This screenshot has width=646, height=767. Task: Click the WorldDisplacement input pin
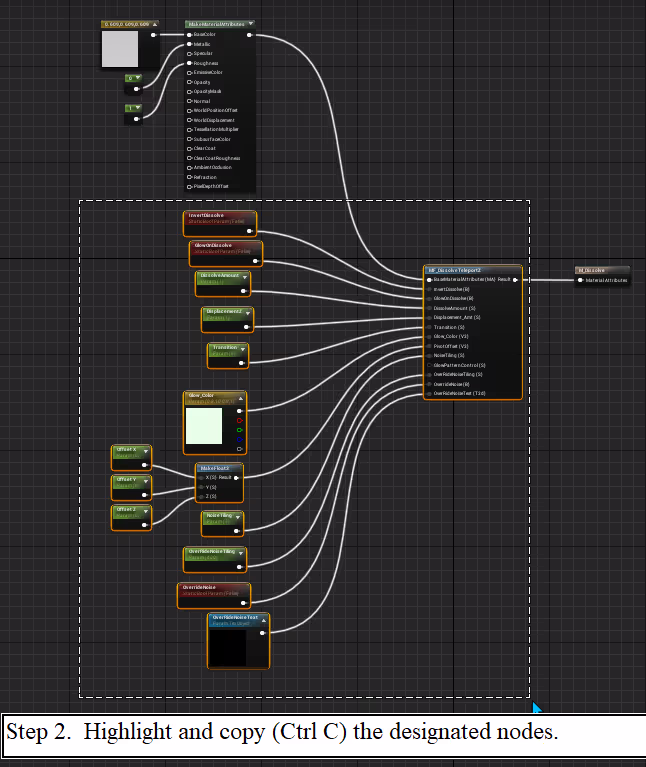(190, 120)
